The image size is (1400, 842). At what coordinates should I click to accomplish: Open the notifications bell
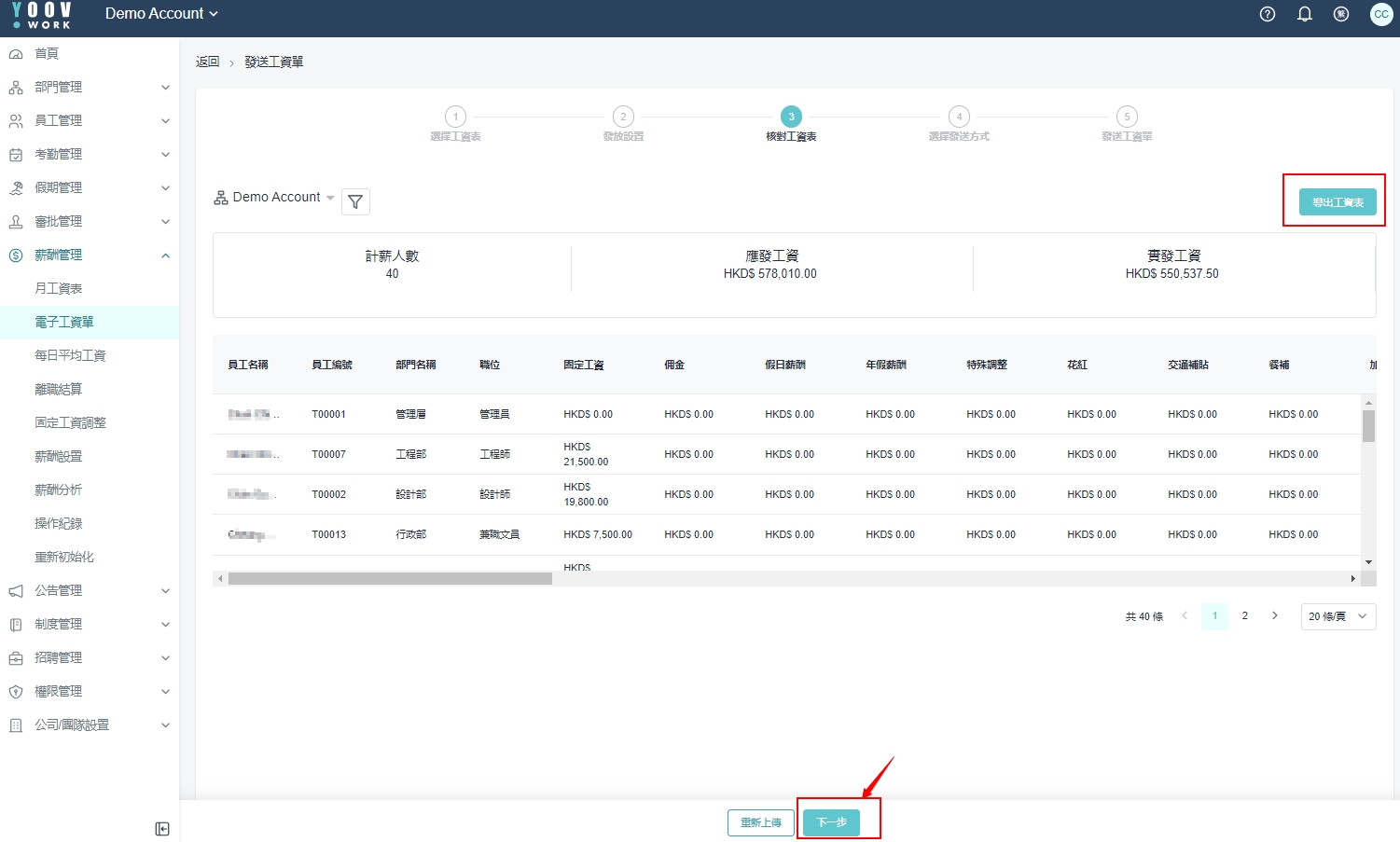tap(1304, 14)
